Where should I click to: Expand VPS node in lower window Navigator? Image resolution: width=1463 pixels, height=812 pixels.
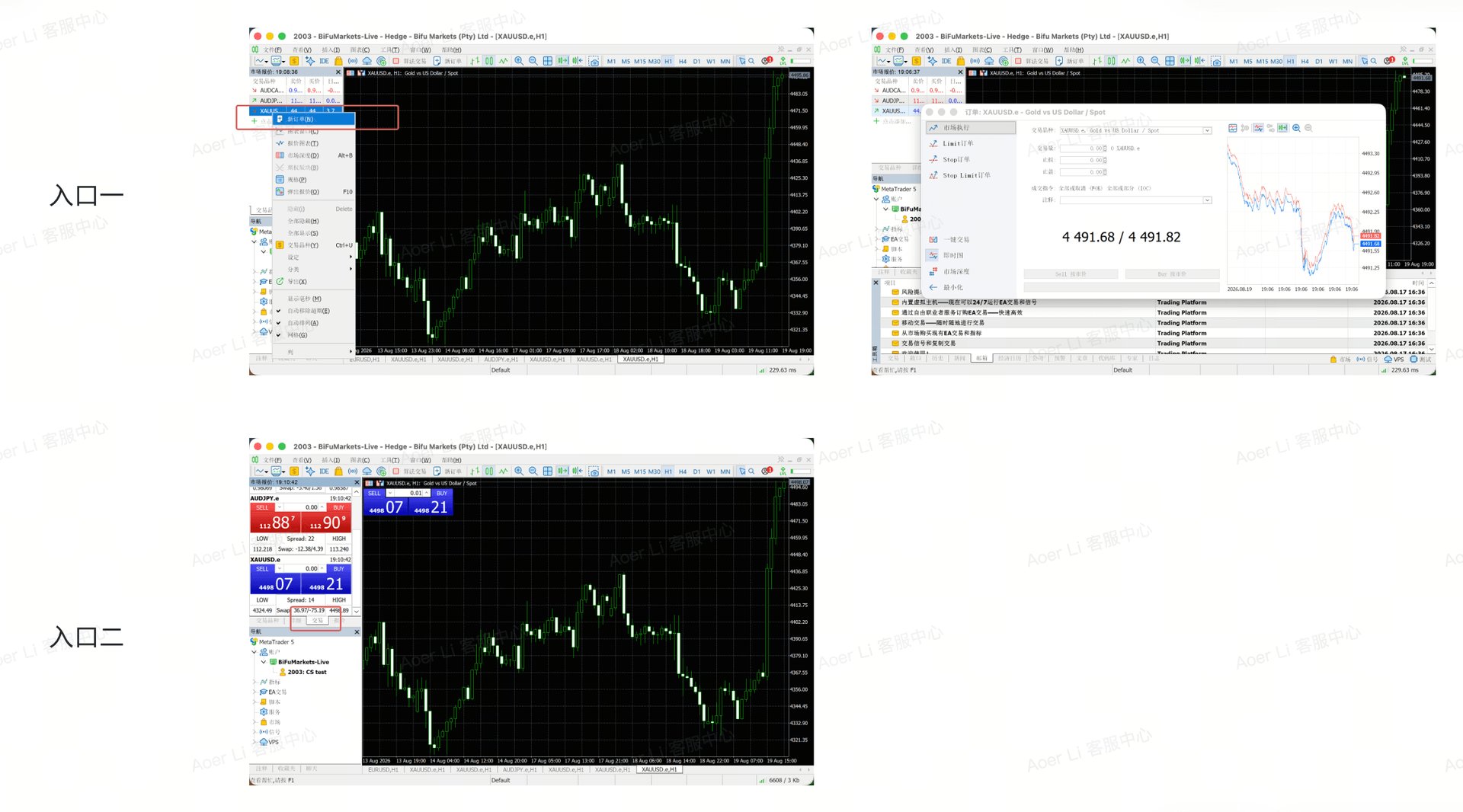[x=255, y=742]
